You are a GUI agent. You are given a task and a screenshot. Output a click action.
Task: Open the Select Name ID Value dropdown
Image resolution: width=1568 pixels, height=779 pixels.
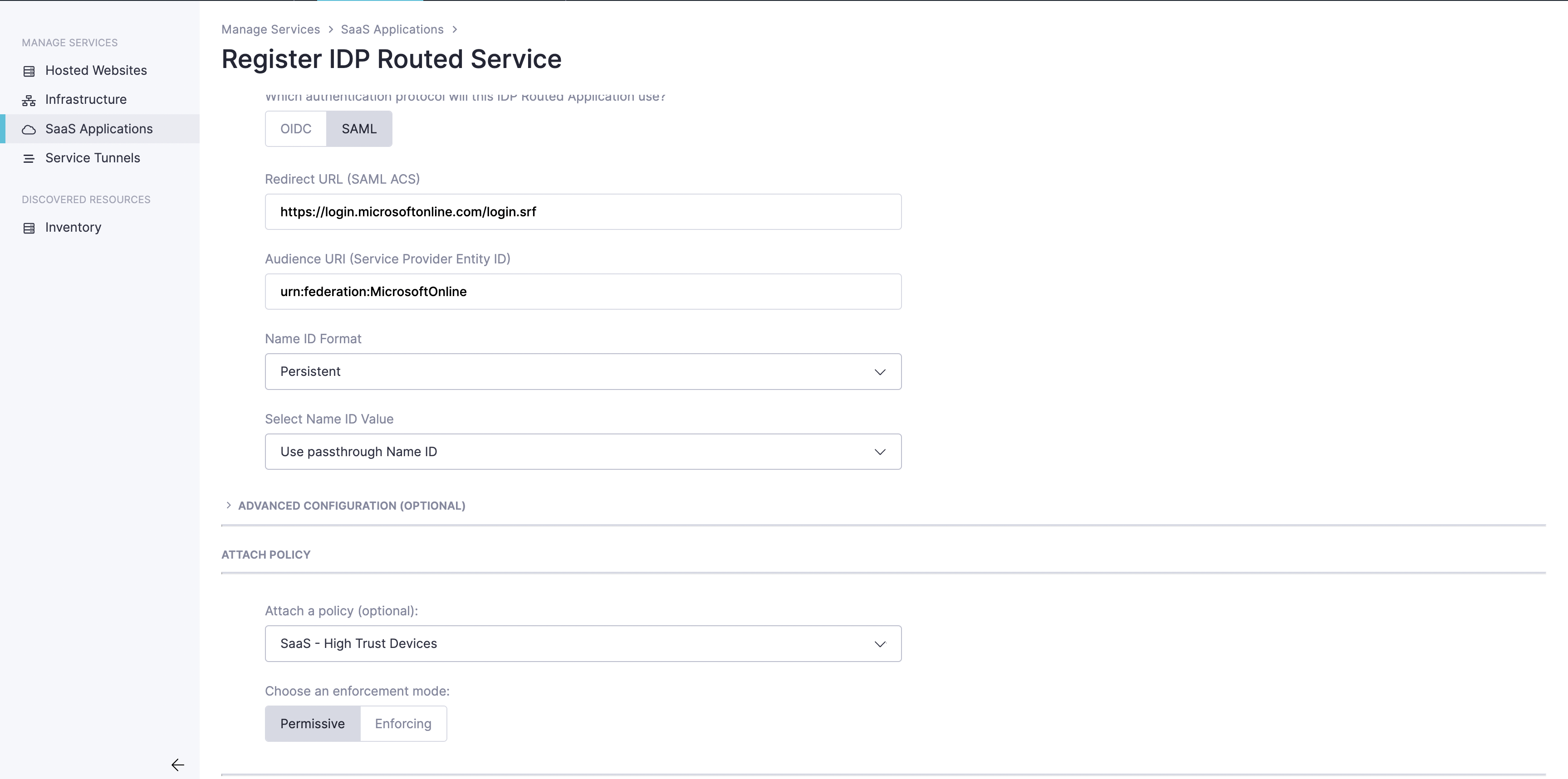(x=583, y=452)
